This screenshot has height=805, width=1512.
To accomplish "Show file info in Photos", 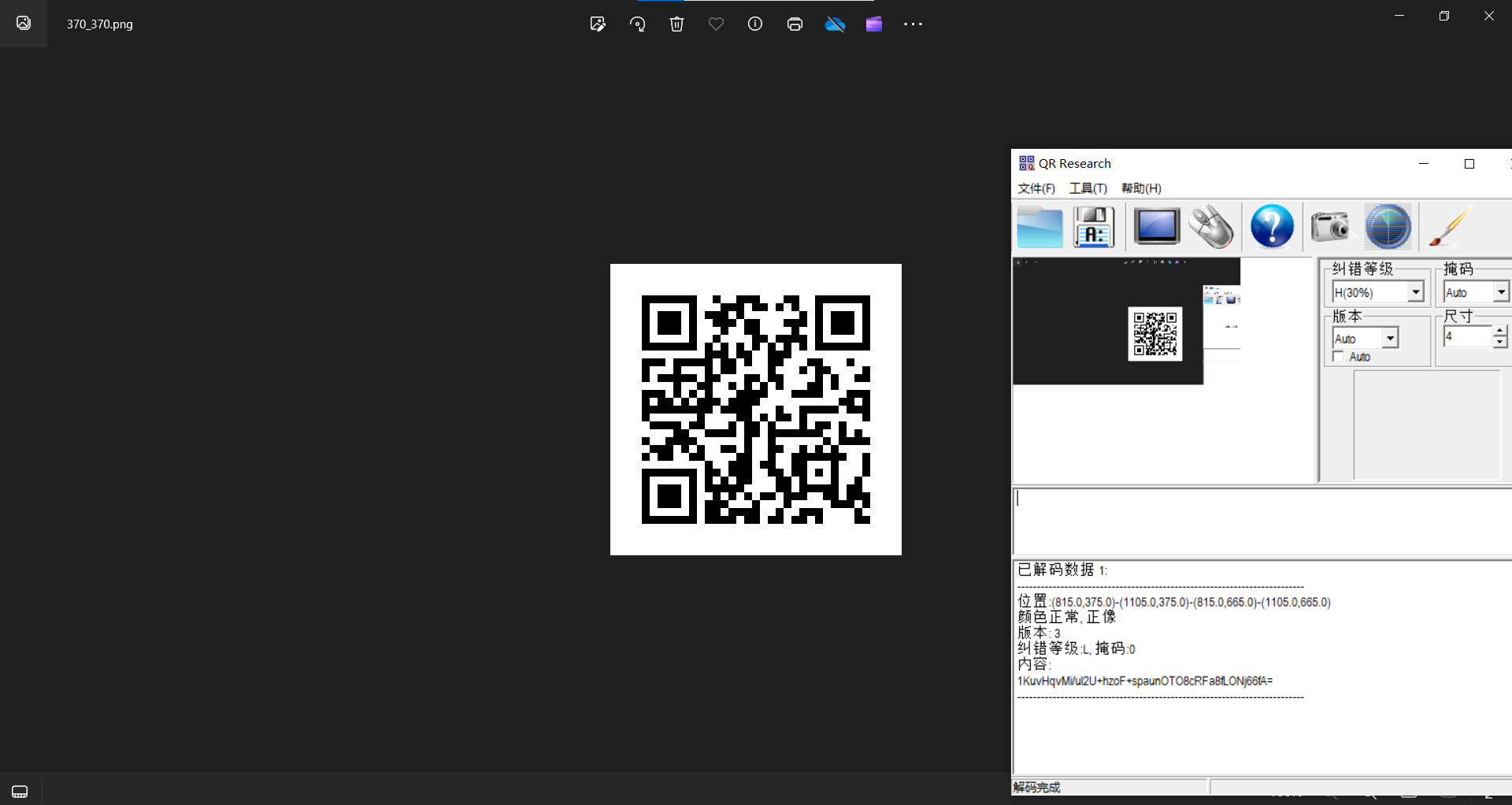I will tap(755, 24).
